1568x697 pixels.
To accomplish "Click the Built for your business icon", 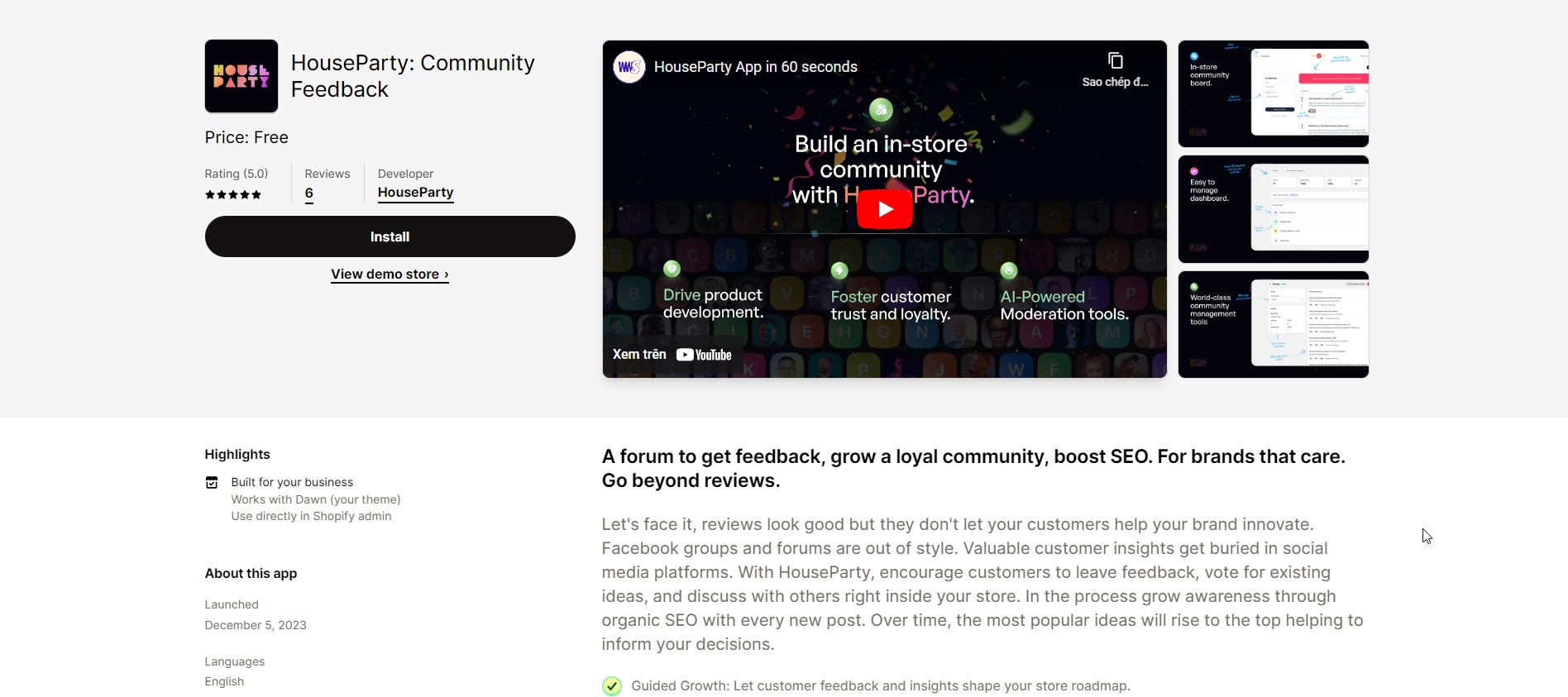I will pyautogui.click(x=212, y=483).
